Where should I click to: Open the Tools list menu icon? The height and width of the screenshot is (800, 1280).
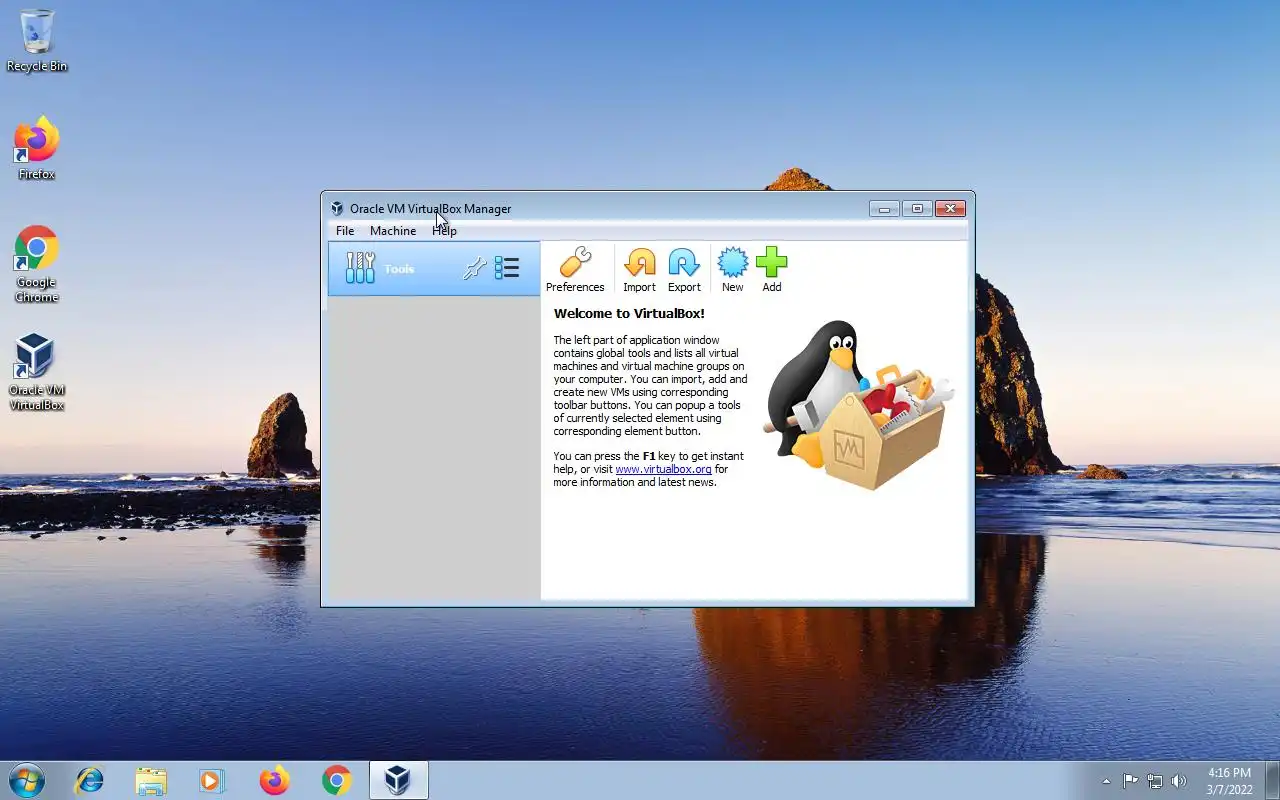[x=507, y=268]
